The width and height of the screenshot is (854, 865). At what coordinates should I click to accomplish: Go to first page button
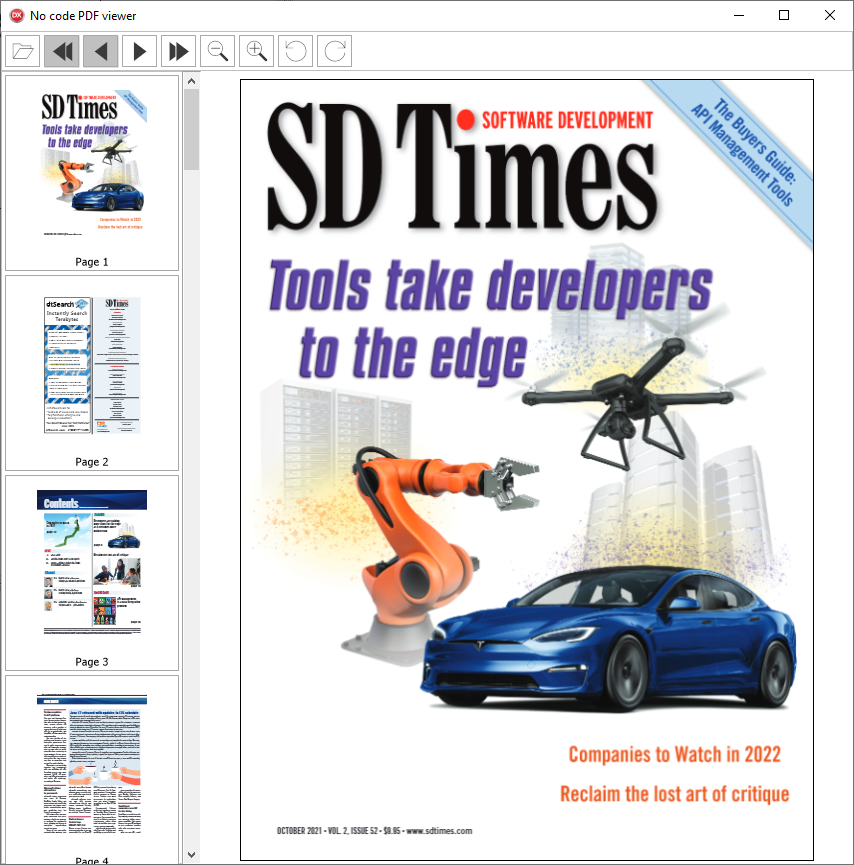[62, 51]
